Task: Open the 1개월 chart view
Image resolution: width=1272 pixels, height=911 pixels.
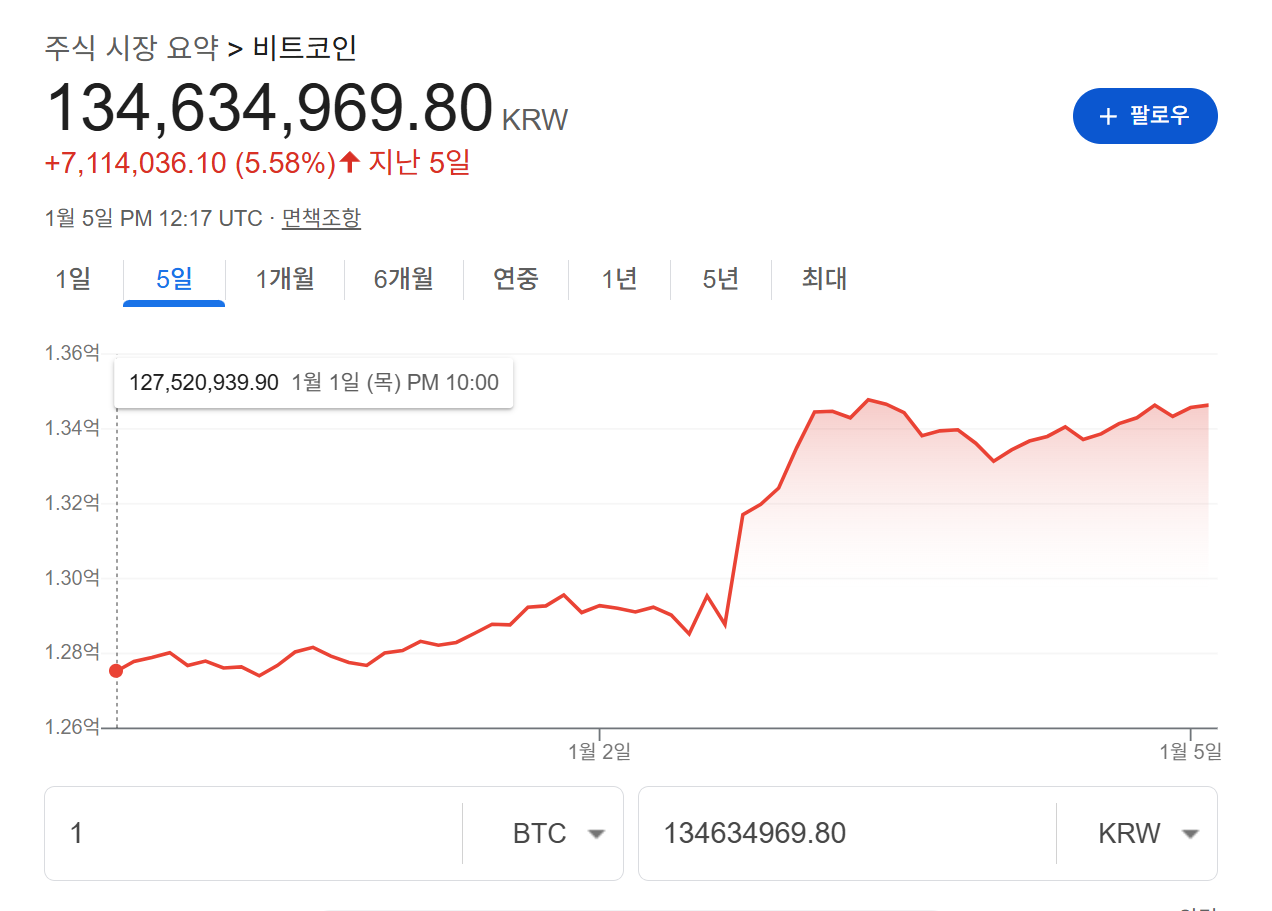Action: (285, 280)
